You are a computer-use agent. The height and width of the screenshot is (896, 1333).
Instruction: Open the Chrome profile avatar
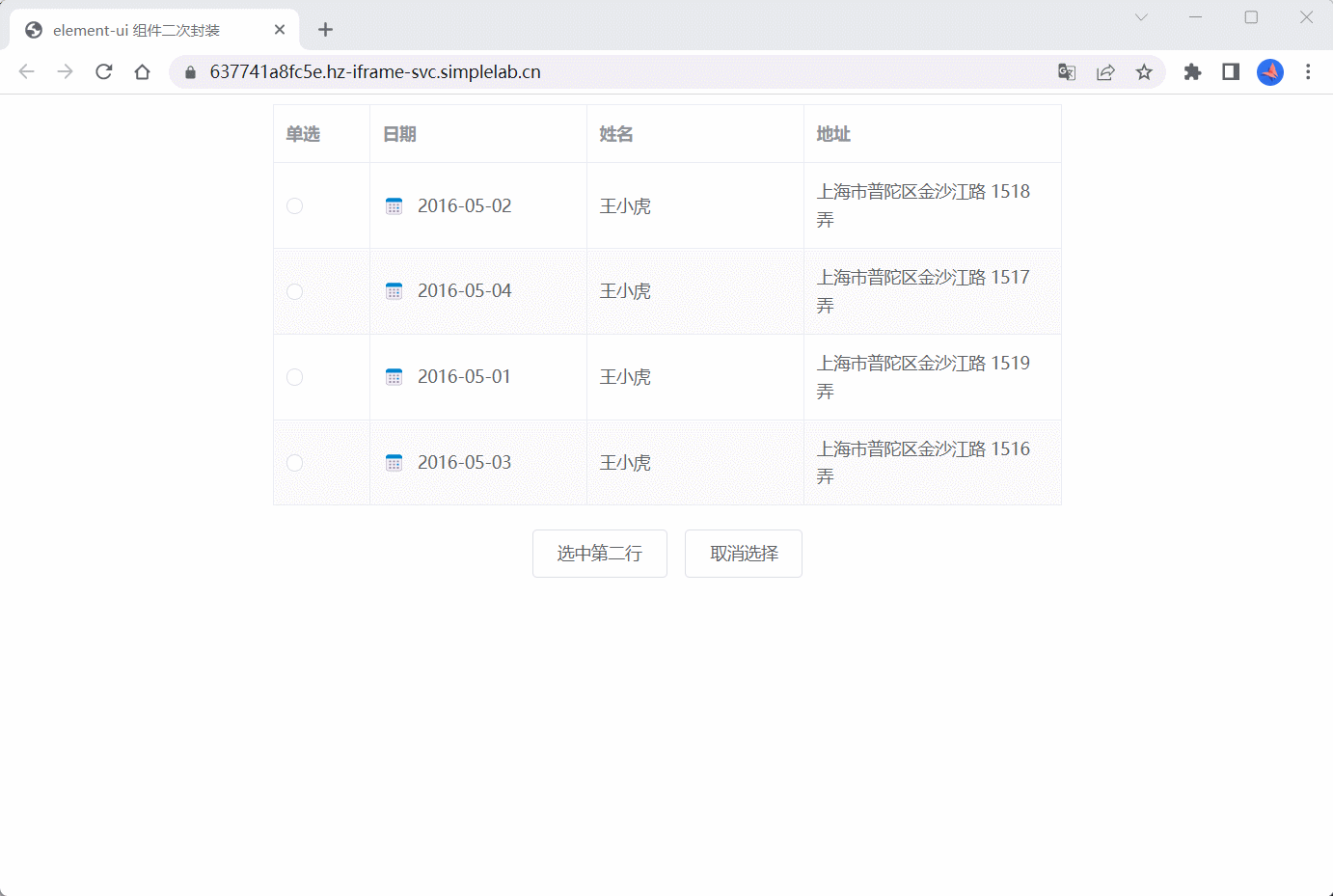1270,72
